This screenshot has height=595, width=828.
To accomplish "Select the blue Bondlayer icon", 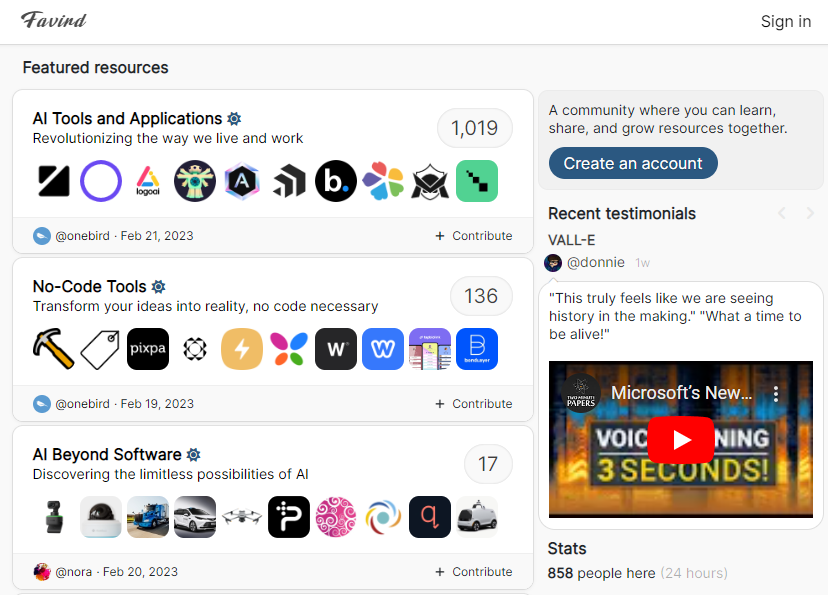I will point(477,349).
